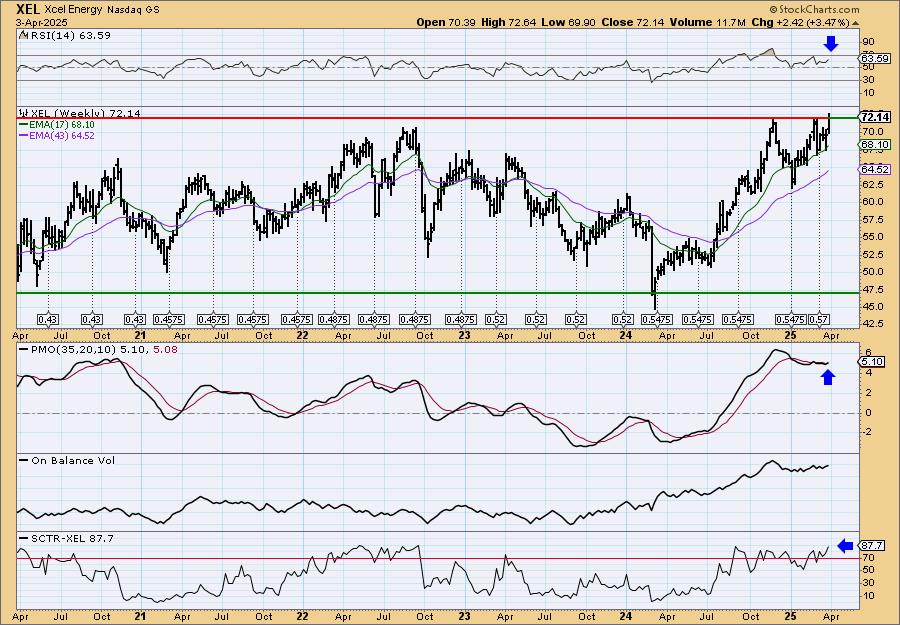The image size is (900, 625).
Task: Click the XEL (Weekly) 72.14 legend label
Action: [x=86, y=113]
